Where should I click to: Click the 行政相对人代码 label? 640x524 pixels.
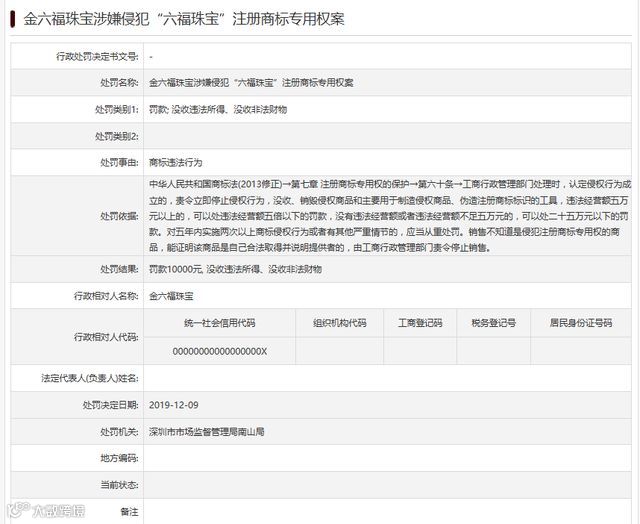click(106, 337)
